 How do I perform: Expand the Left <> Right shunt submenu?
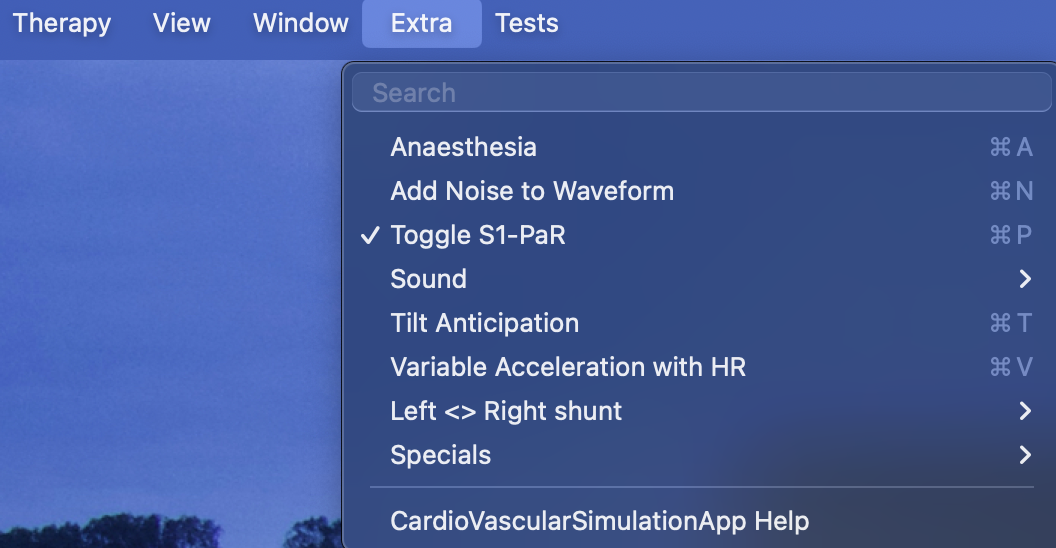[x=506, y=411]
